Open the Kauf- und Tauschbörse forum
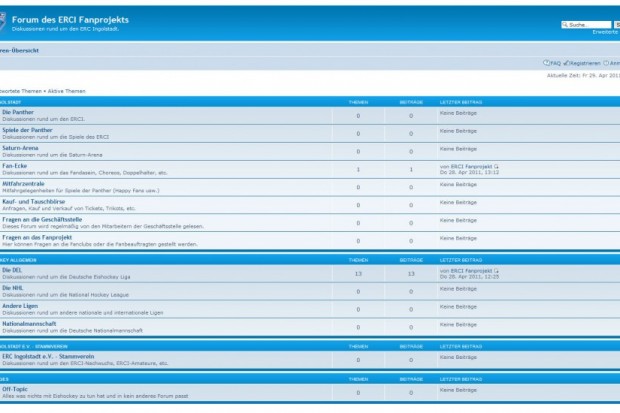620x413 pixels. pyautogui.click(x=34, y=201)
